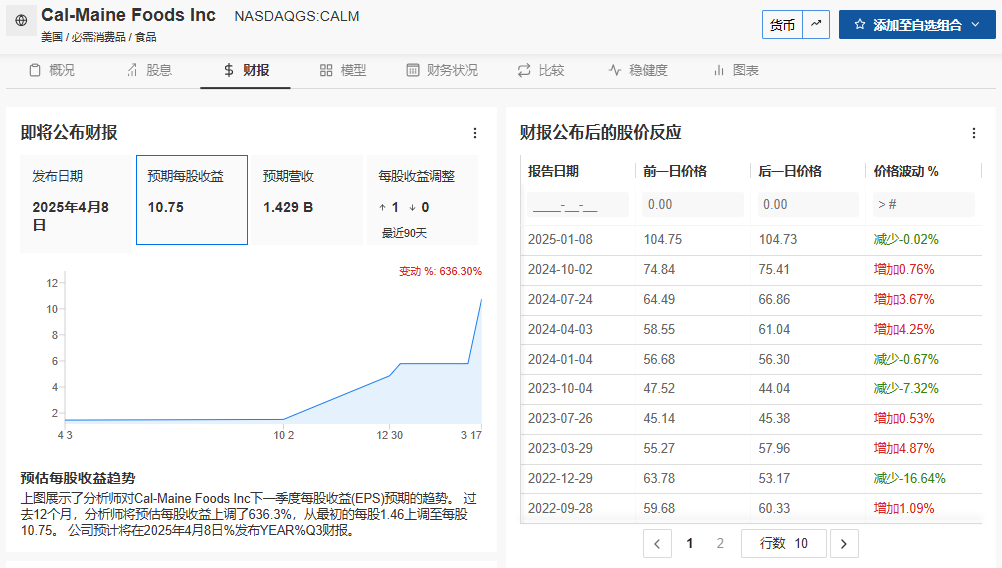1002x568 pixels.
Task: Open the 比较 comparison tab
Action: tap(541, 70)
